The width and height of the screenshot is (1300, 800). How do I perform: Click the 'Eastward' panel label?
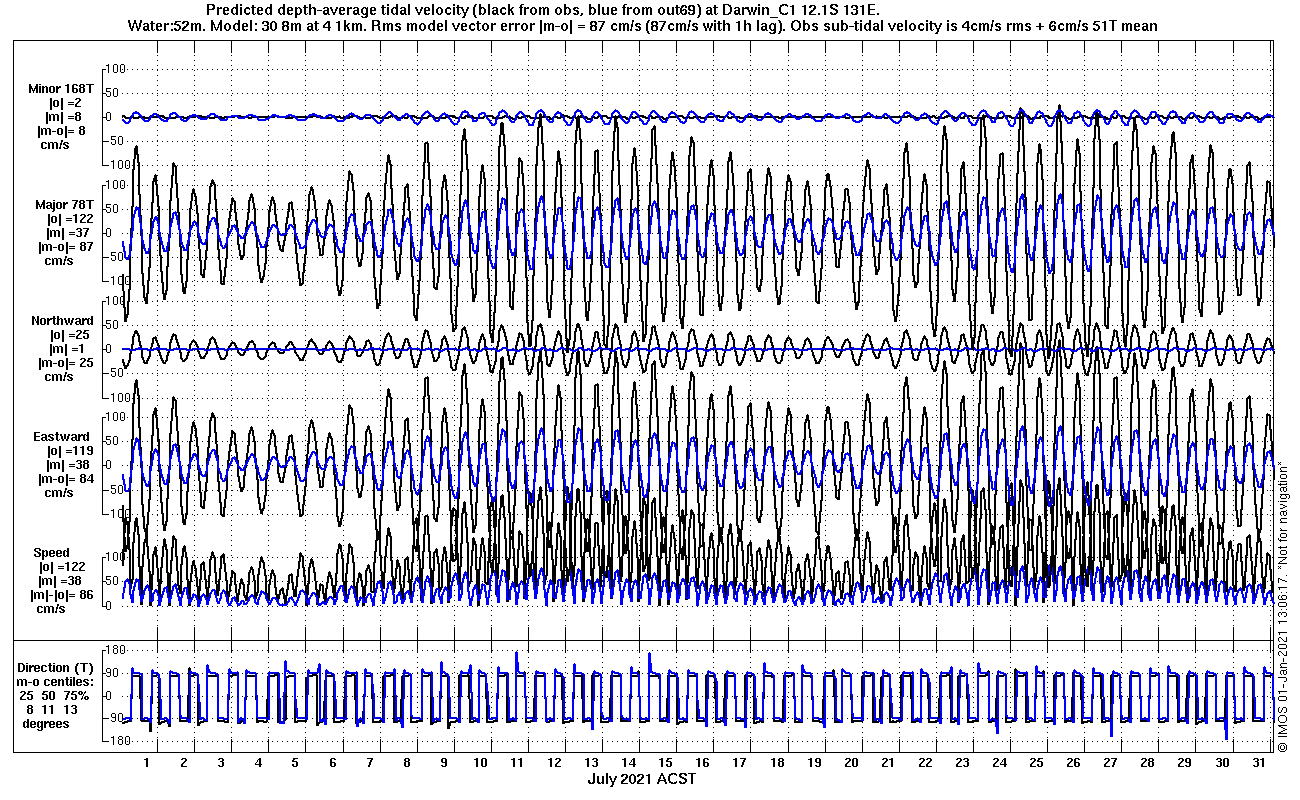[62, 437]
